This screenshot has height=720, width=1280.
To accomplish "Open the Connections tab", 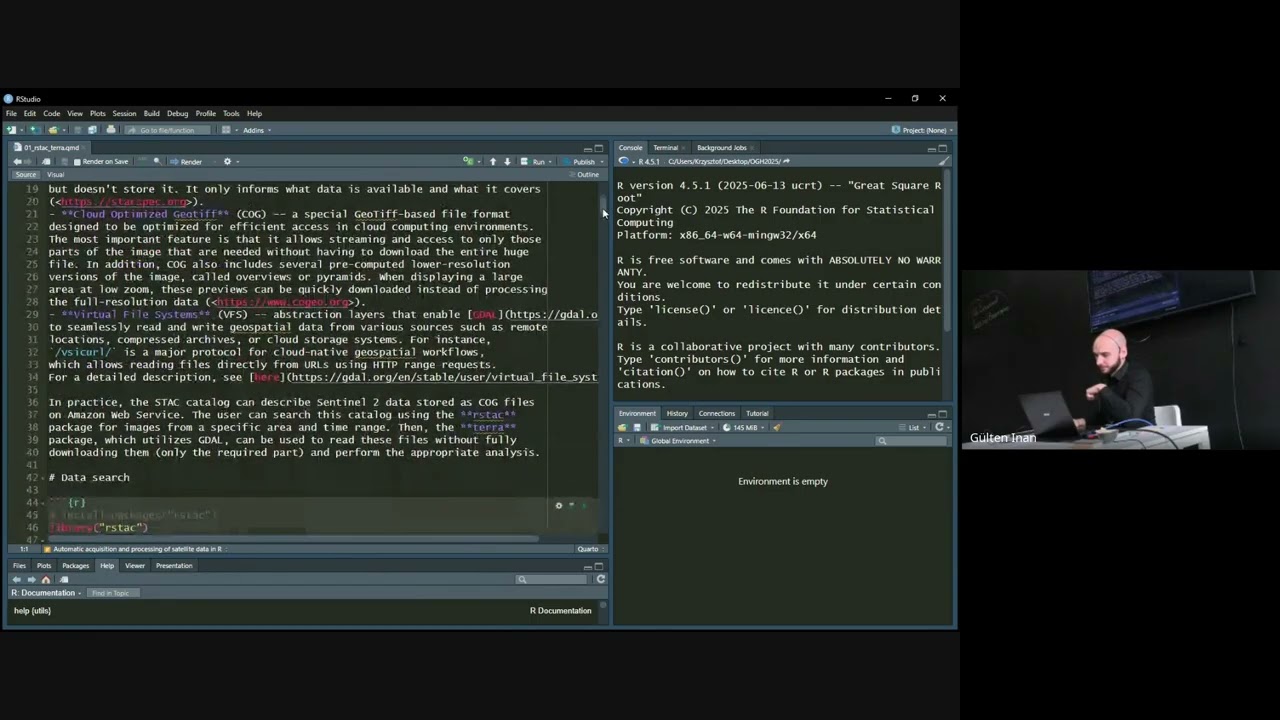I will (x=716, y=413).
